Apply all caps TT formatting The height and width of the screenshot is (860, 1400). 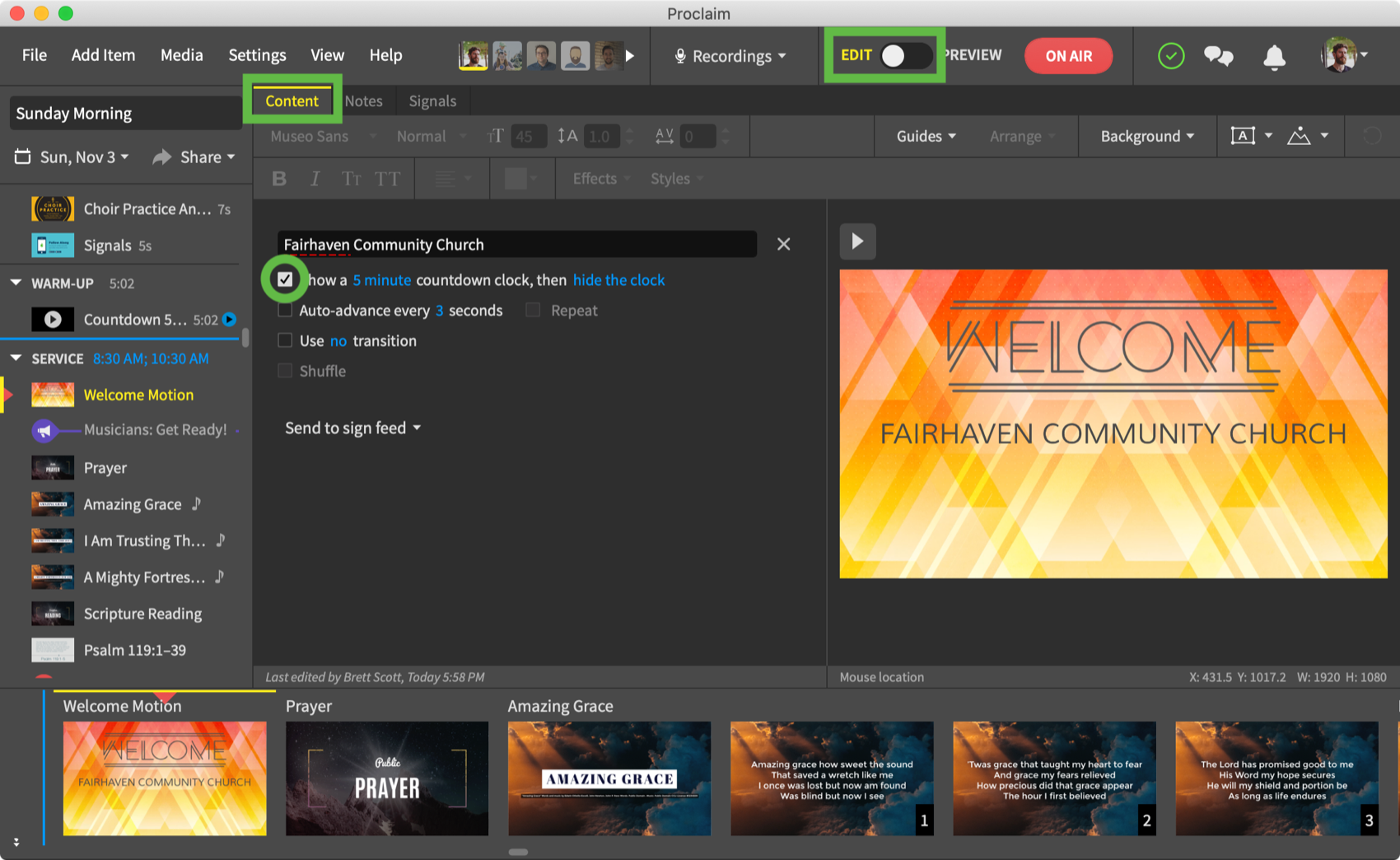(387, 179)
